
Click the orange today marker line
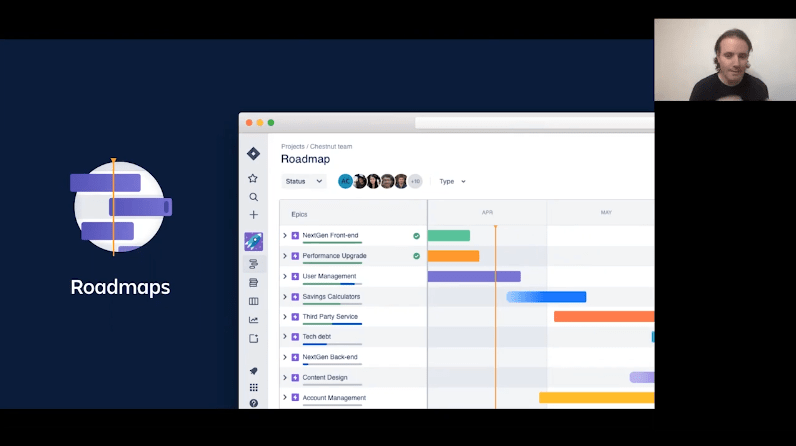pos(495,300)
